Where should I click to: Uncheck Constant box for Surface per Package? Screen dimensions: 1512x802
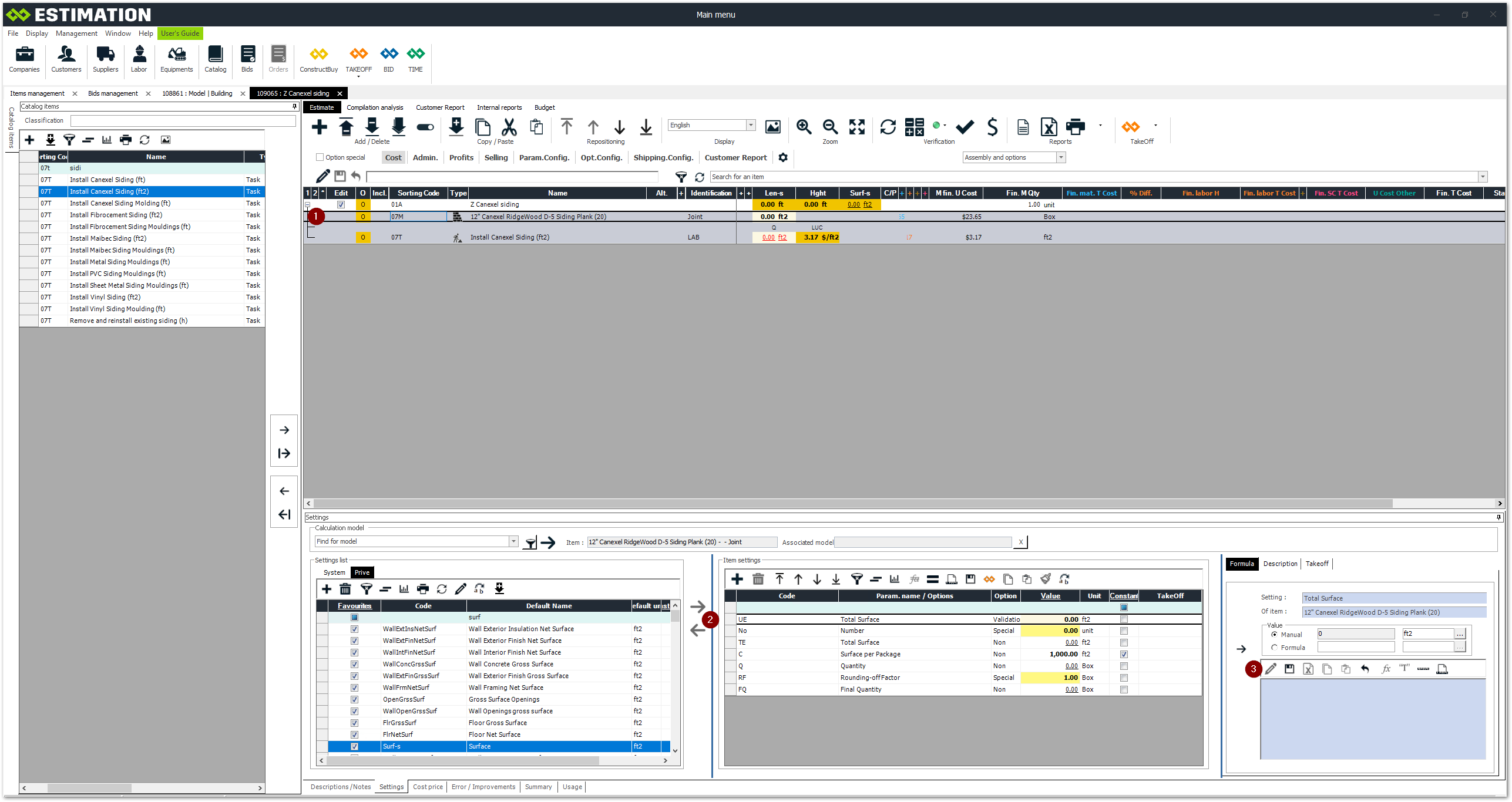(1124, 654)
